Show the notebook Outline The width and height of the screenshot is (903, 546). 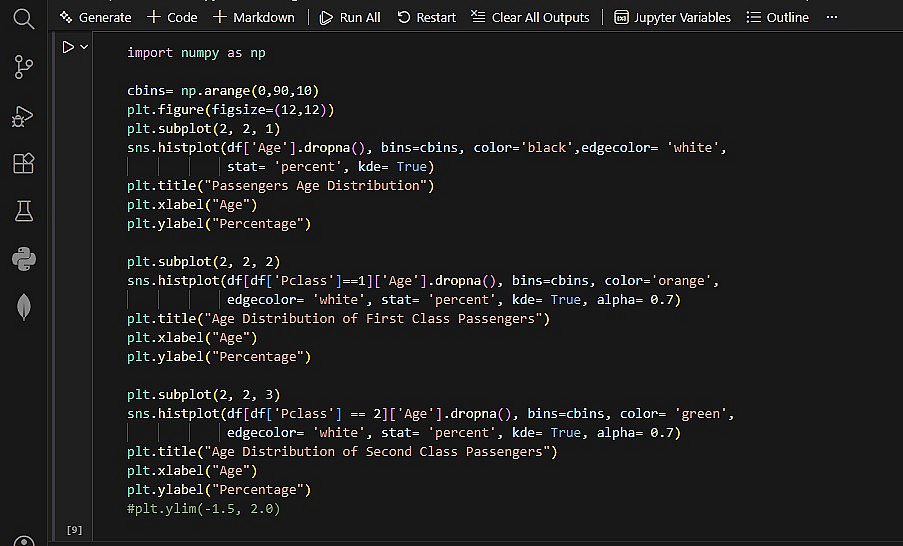[x=778, y=17]
